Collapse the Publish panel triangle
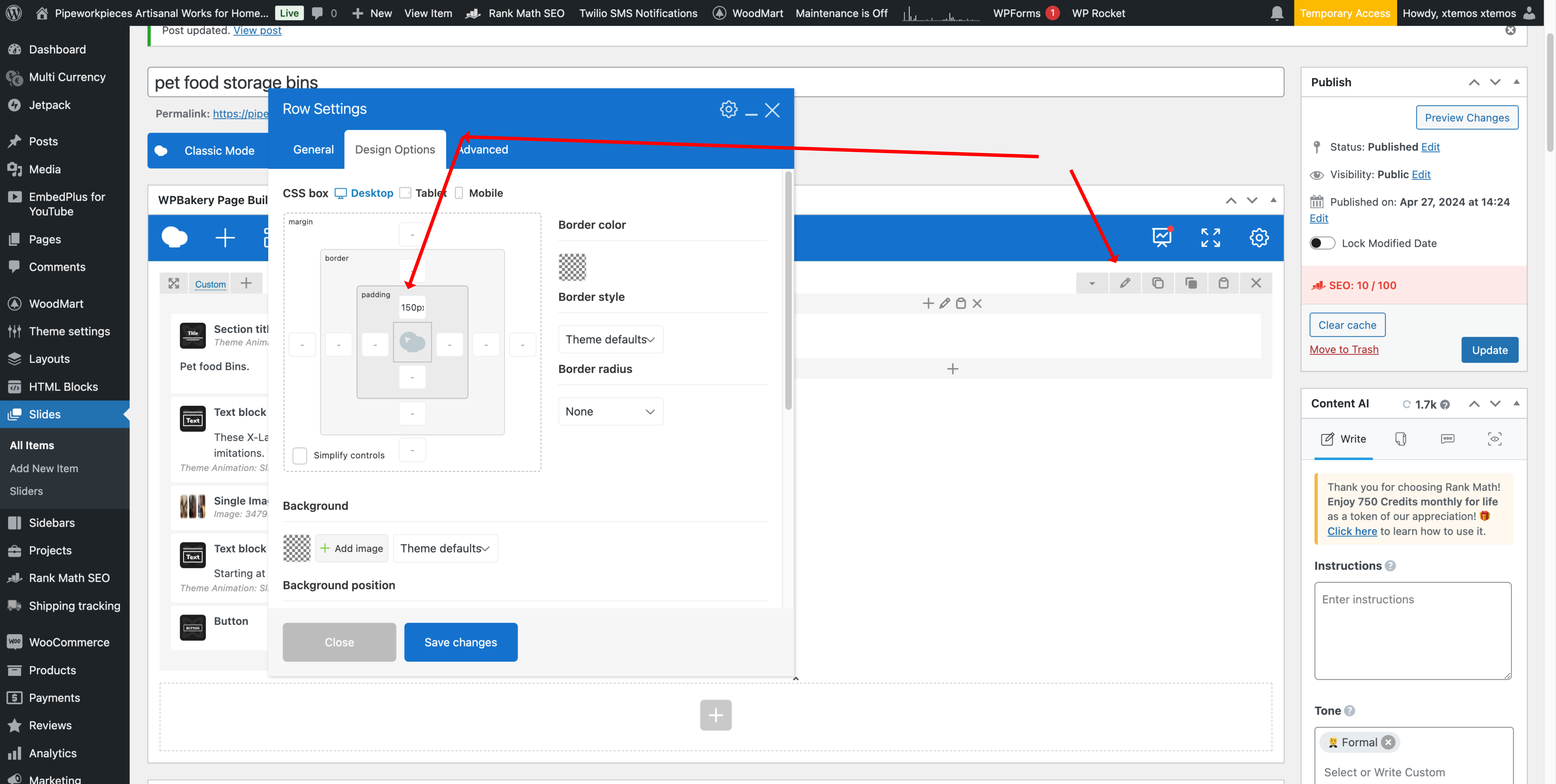1556x784 pixels. point(1516,82)
